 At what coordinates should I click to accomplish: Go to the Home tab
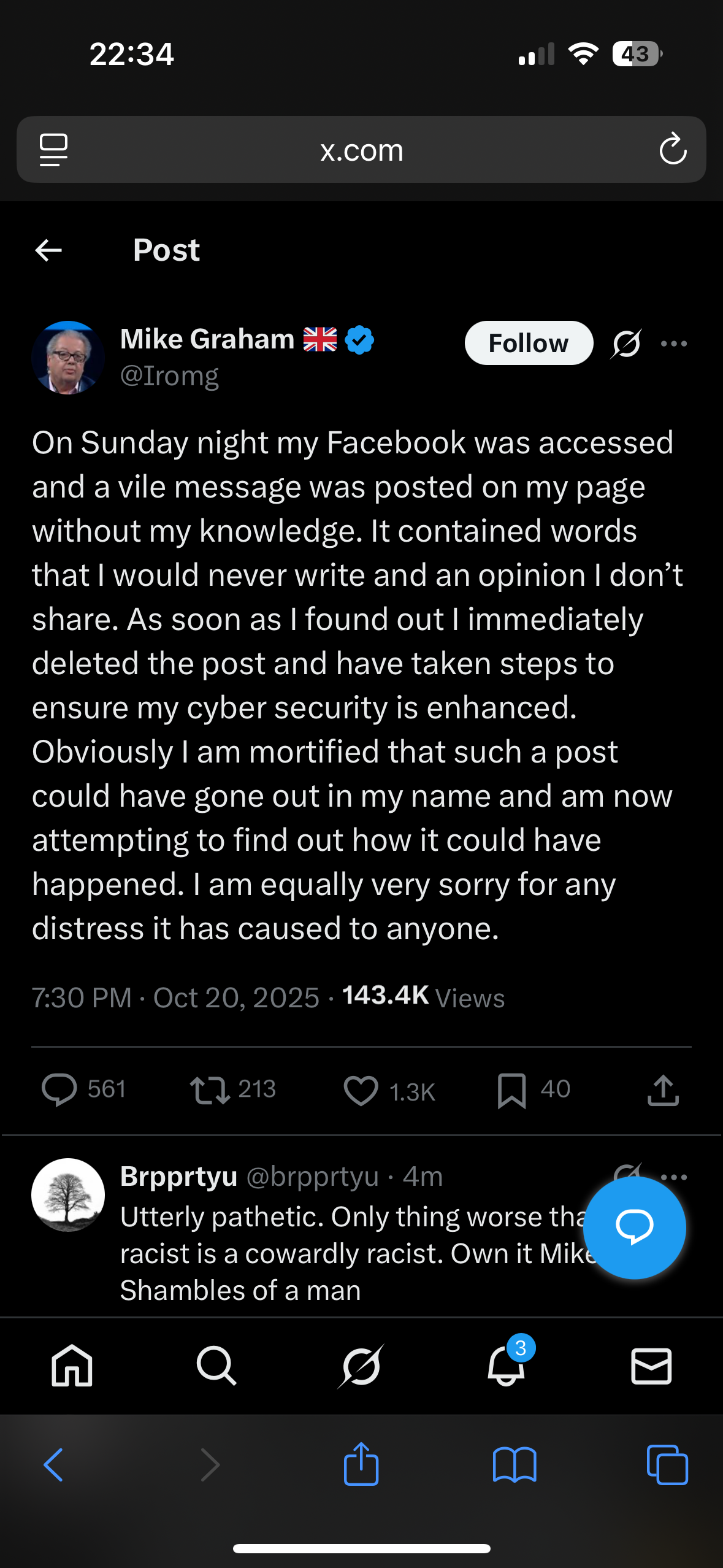pos(72,1366)
